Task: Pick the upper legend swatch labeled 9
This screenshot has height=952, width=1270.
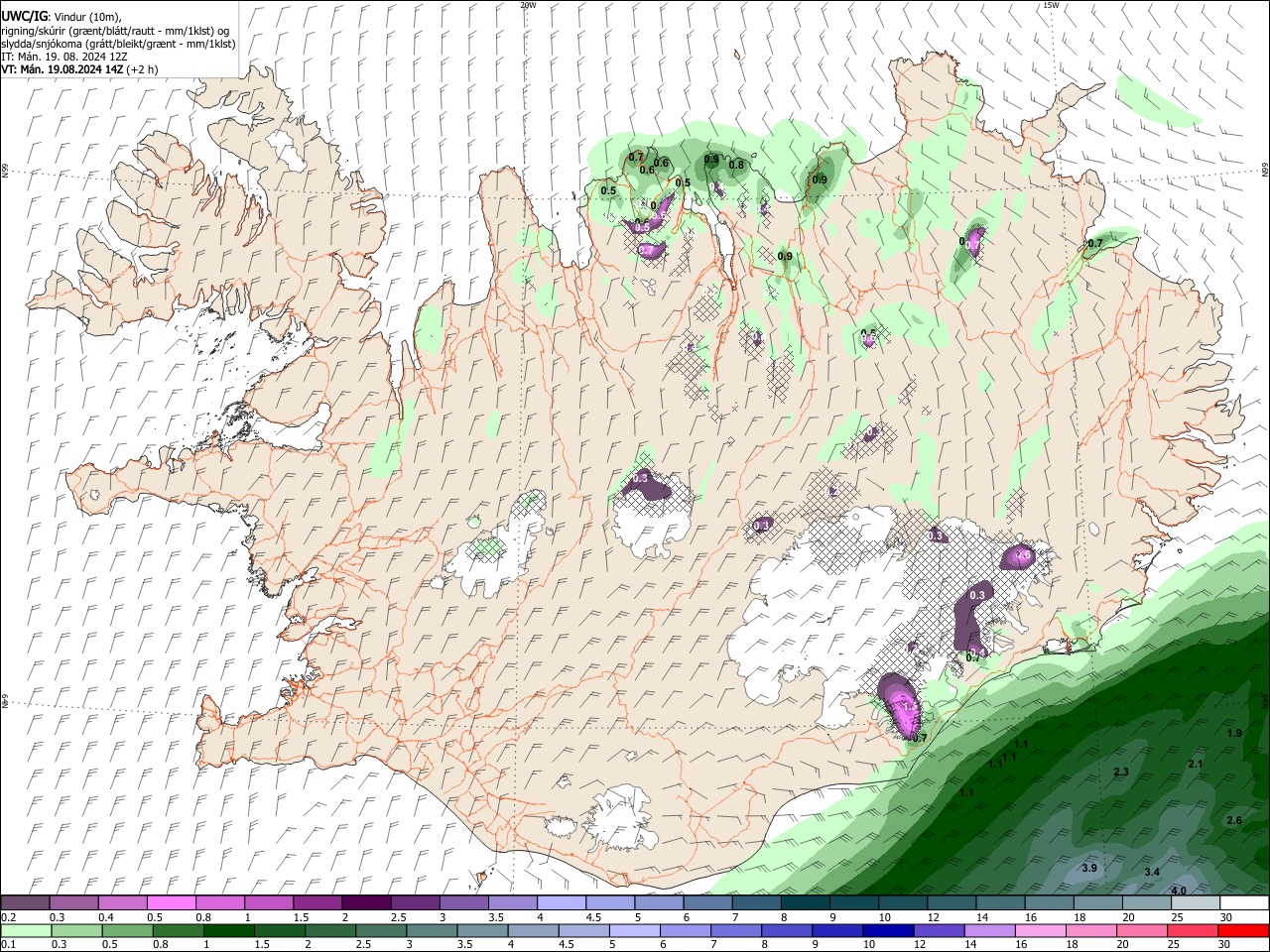Action: (854, 902)
